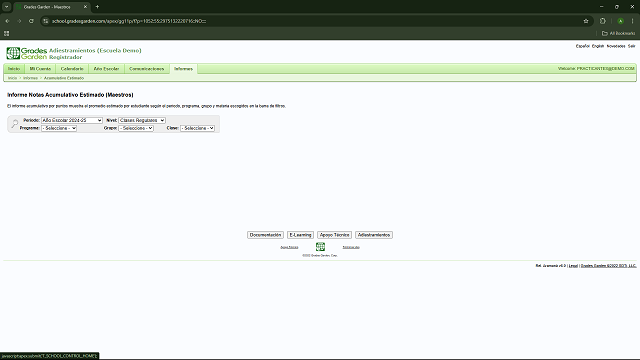
Task: Click the Welcome PRACTICANTES@DEMO.COM text
Action: (596, 69)
